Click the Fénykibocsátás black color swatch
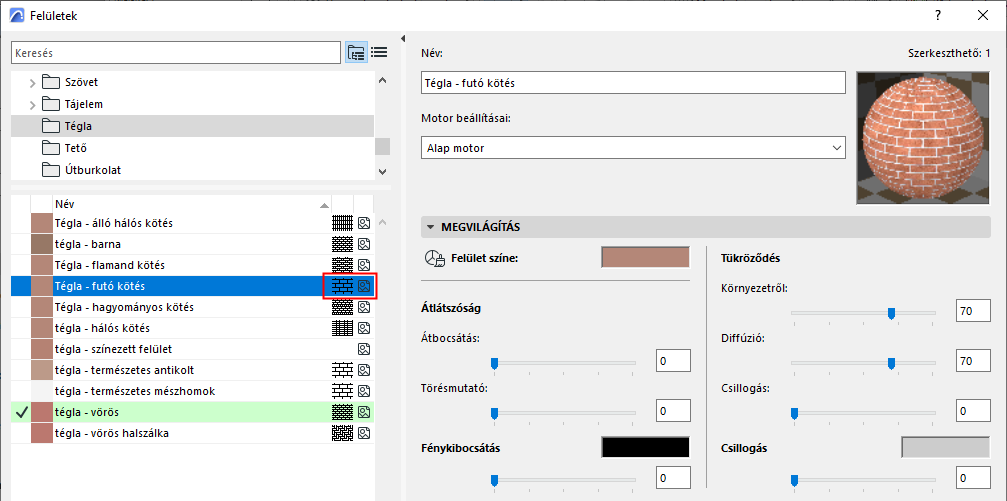1007x501 pixels. pyautogui.click(x=645, y=447)
